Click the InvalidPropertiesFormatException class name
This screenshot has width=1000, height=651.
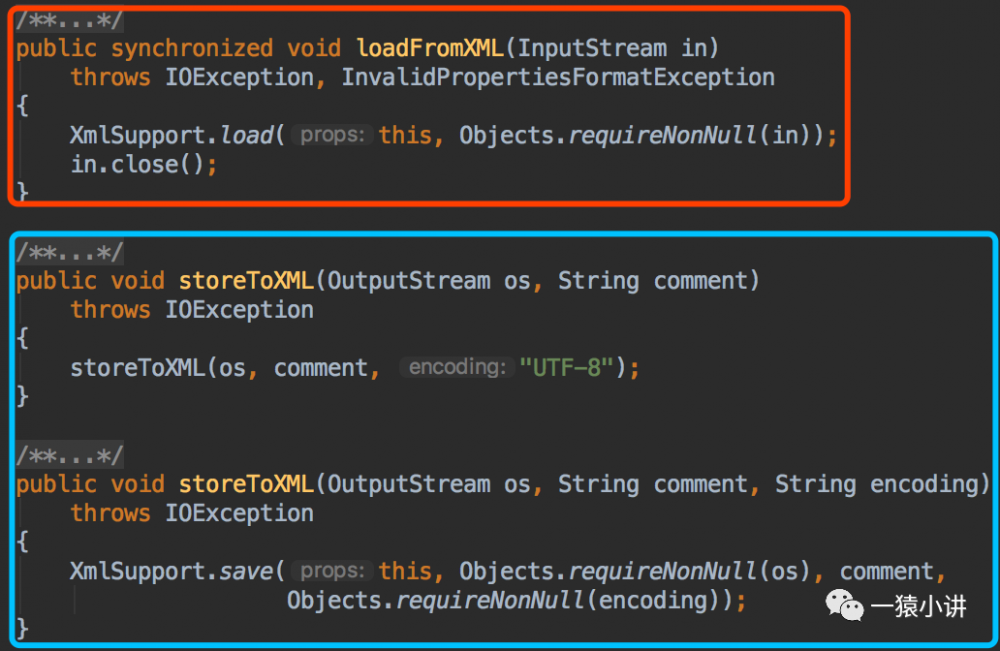(x=558, y=77)
